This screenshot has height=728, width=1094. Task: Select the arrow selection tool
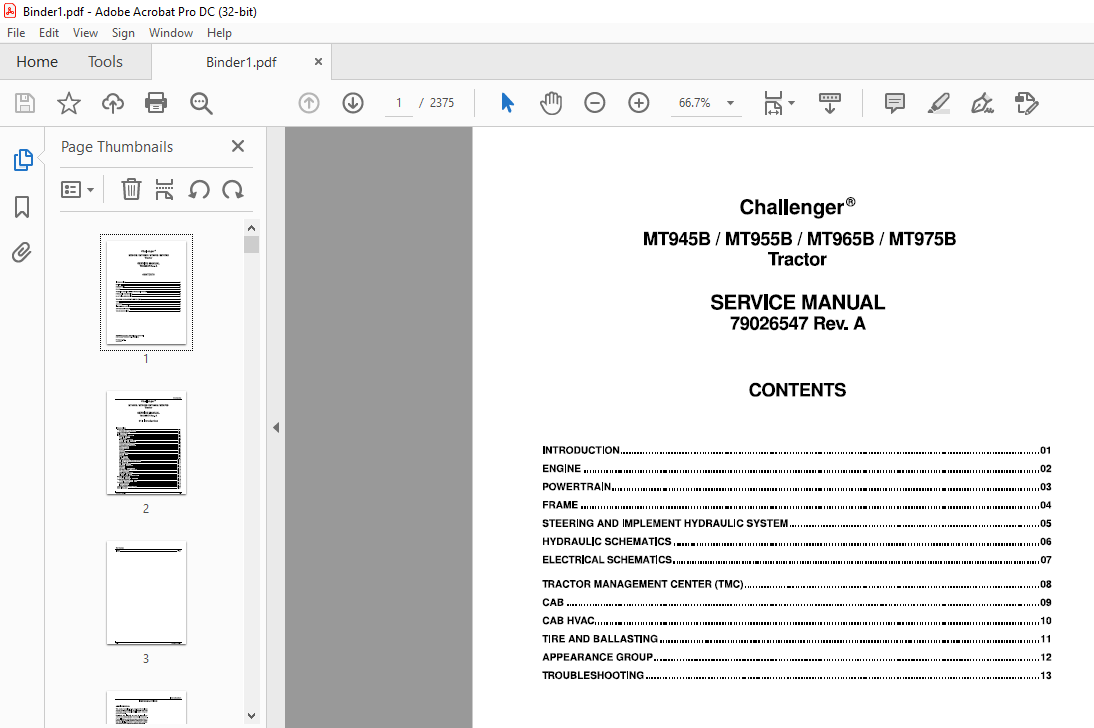pos(507,103)
